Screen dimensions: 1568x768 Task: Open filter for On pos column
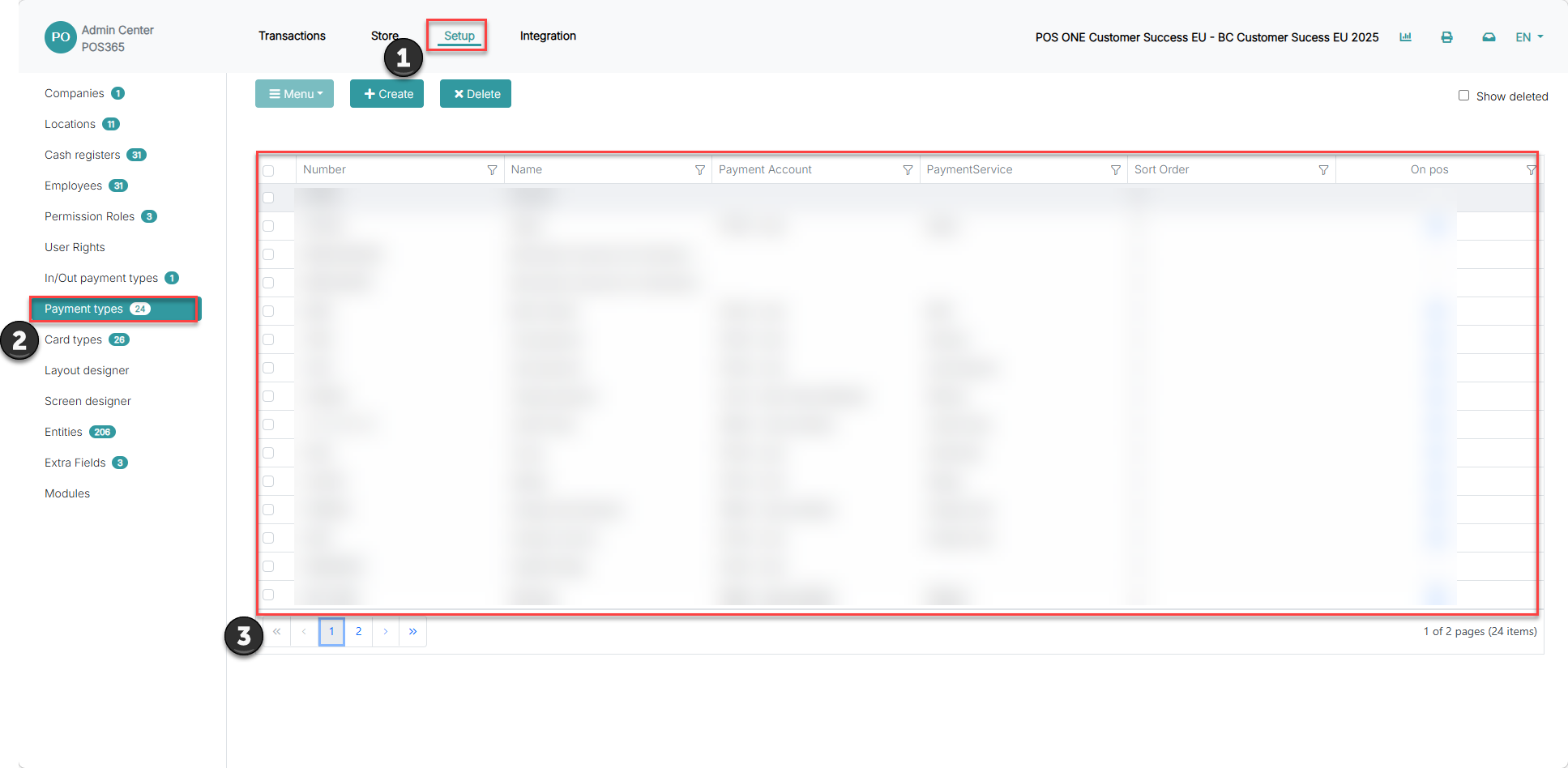point(1531,170)
